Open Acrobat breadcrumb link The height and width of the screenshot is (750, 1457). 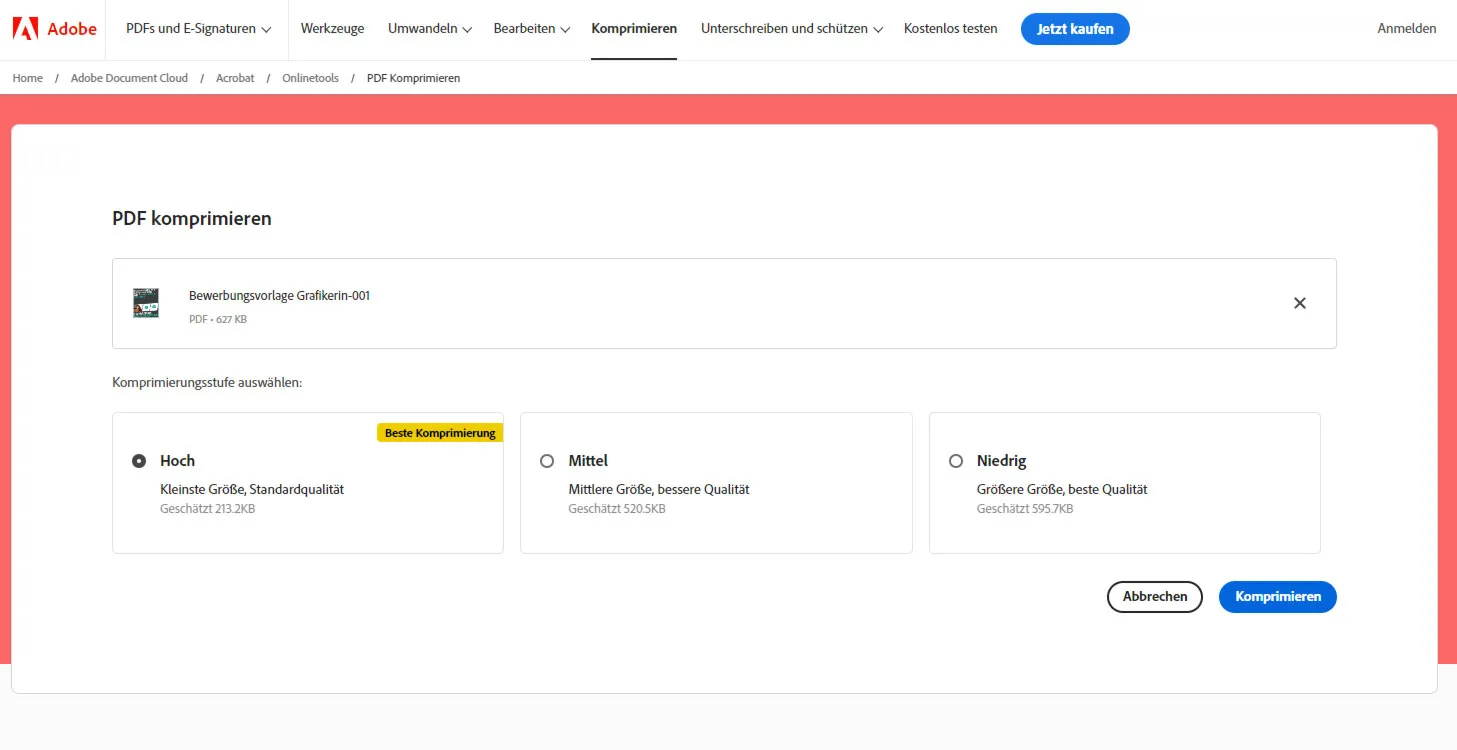[x=235, y=78]
